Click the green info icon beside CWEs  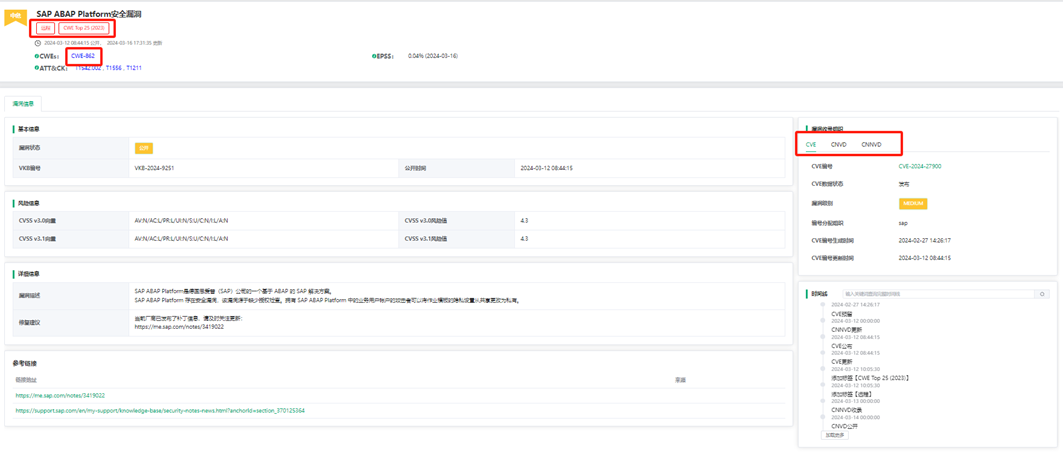pos(36,56)
